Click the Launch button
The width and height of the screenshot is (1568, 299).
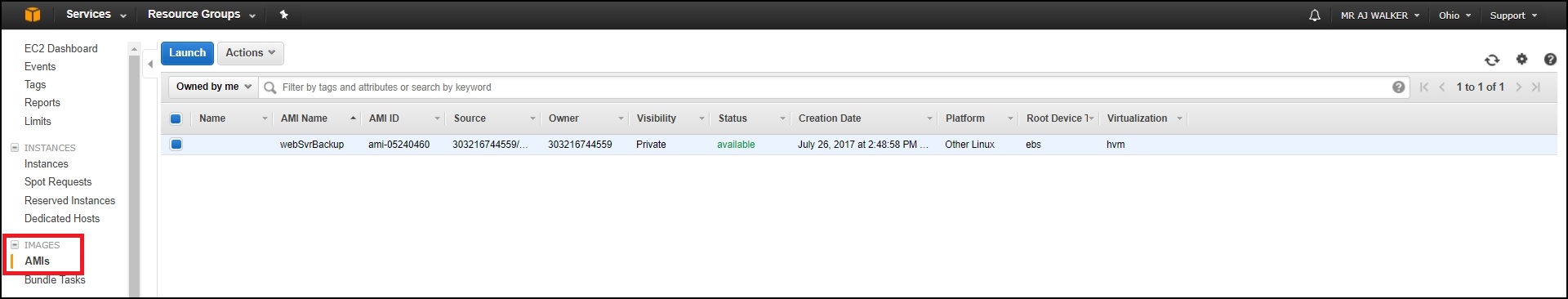pyautogui.click(x=187, y=53)
